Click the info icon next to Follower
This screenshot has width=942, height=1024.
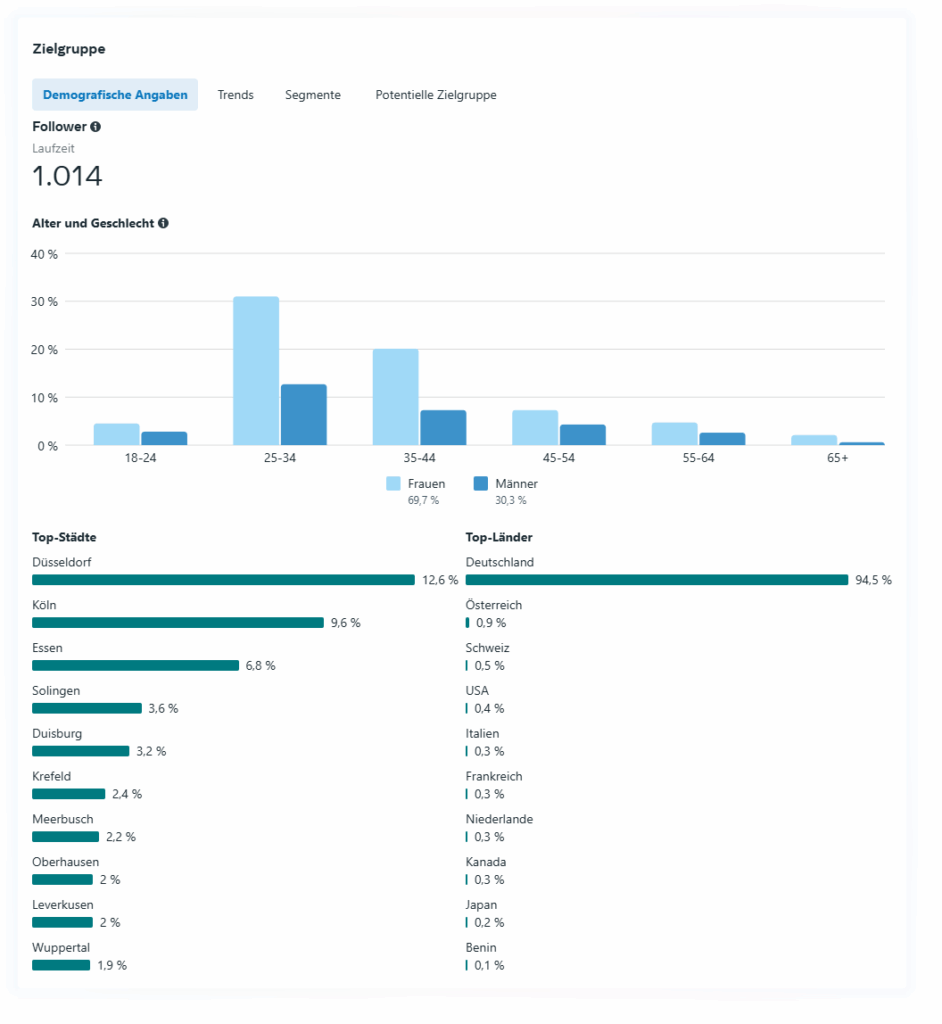pos(96,127)
